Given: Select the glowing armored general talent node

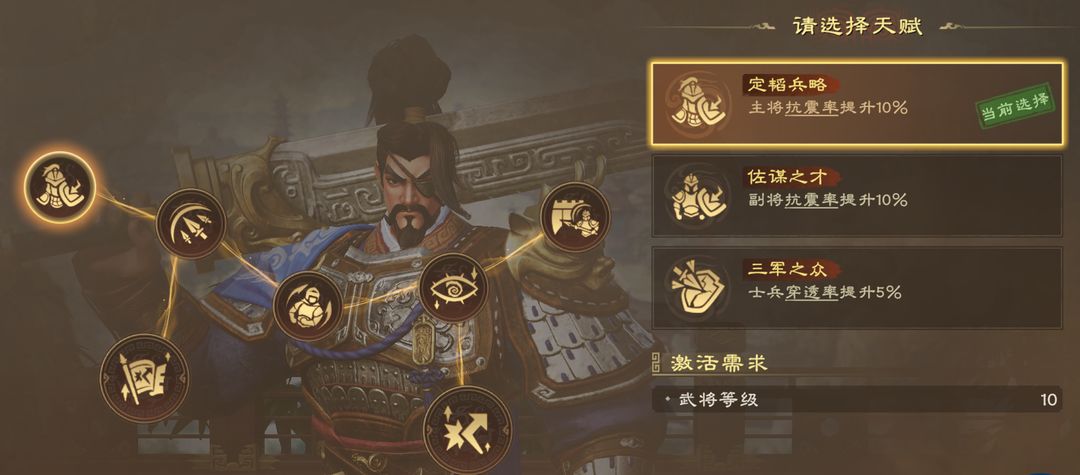Looking at the screenshot, I should point(59,187).
